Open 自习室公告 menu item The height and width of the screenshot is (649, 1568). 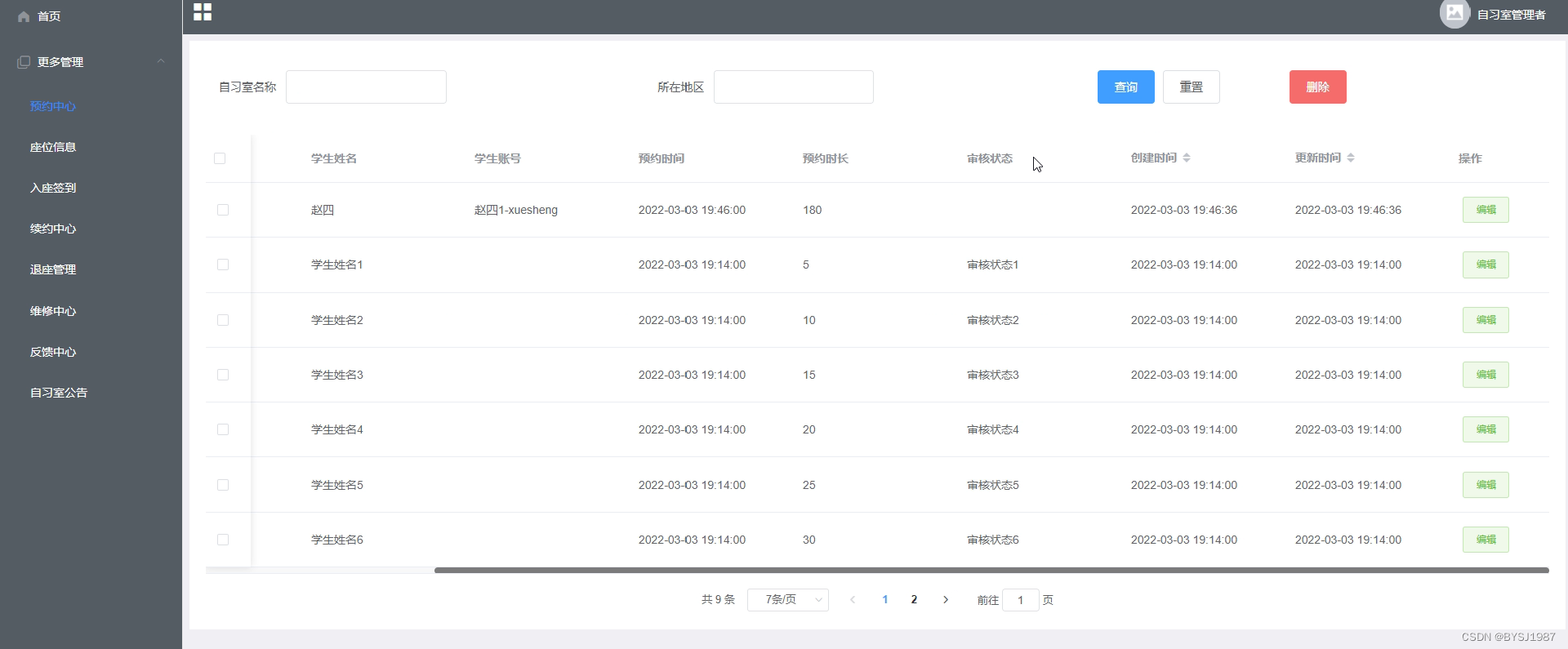coord(59,393)
